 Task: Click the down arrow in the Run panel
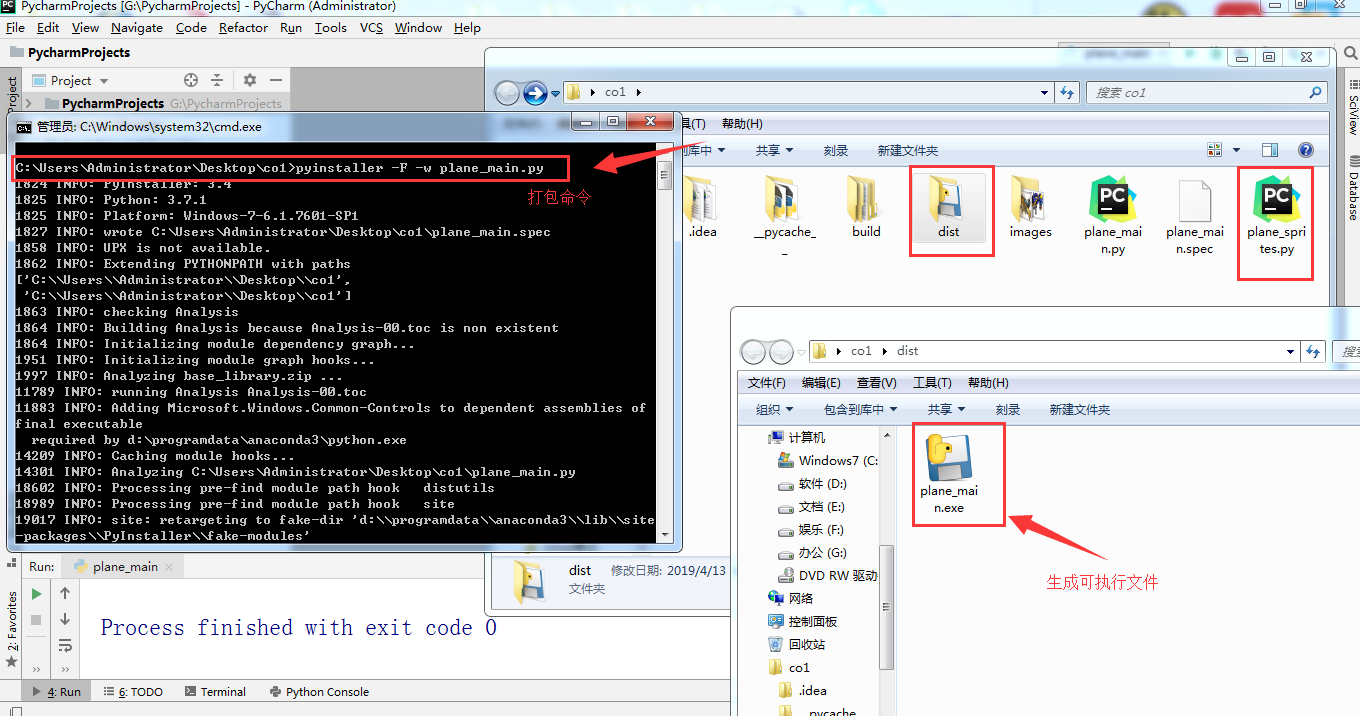(x=65, y=619)
